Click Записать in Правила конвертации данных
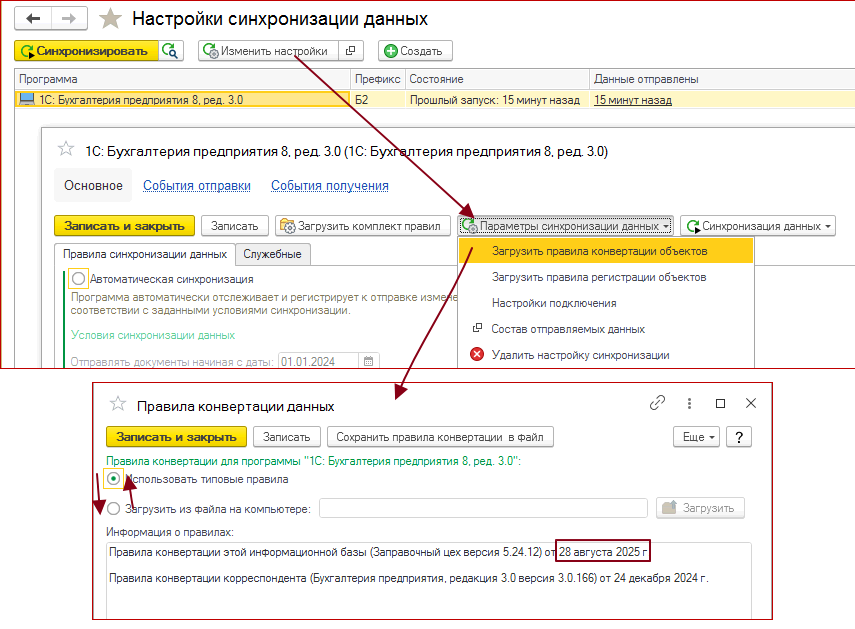The width and height of the screenshot is (855, 629). [x=286, y=437]
